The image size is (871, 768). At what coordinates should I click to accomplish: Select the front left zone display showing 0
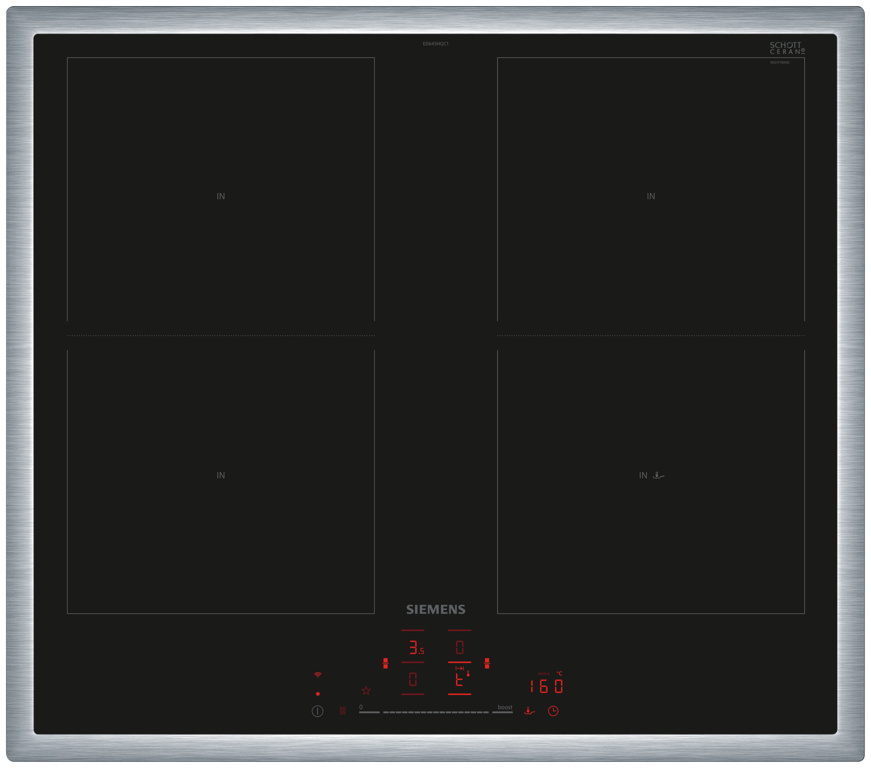pos(413,679)
